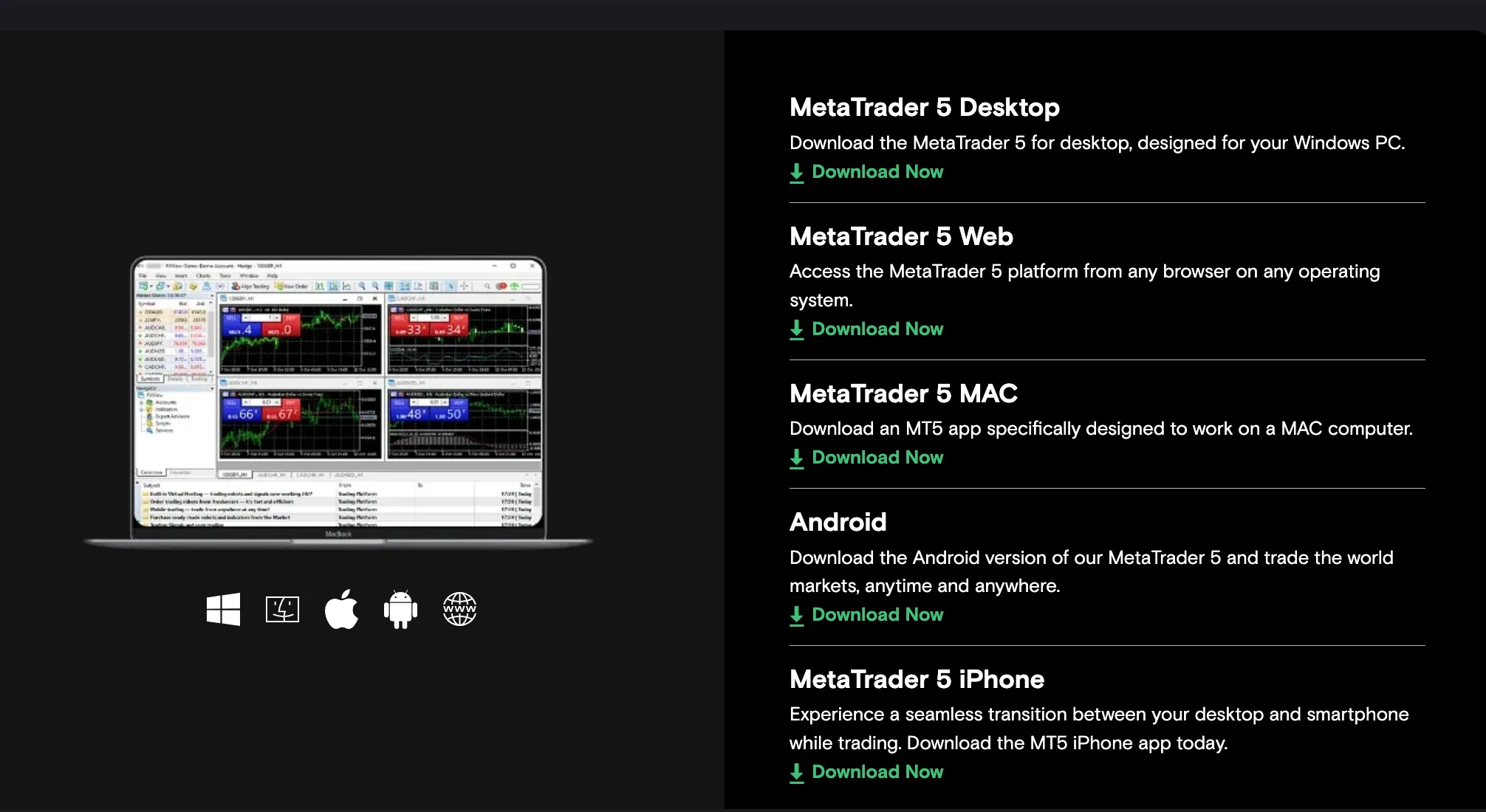This screenshot has width=1486, height=812.
Task: Click the laptop MetaTrader platform screenshot
Action: (x=338, y=402)
